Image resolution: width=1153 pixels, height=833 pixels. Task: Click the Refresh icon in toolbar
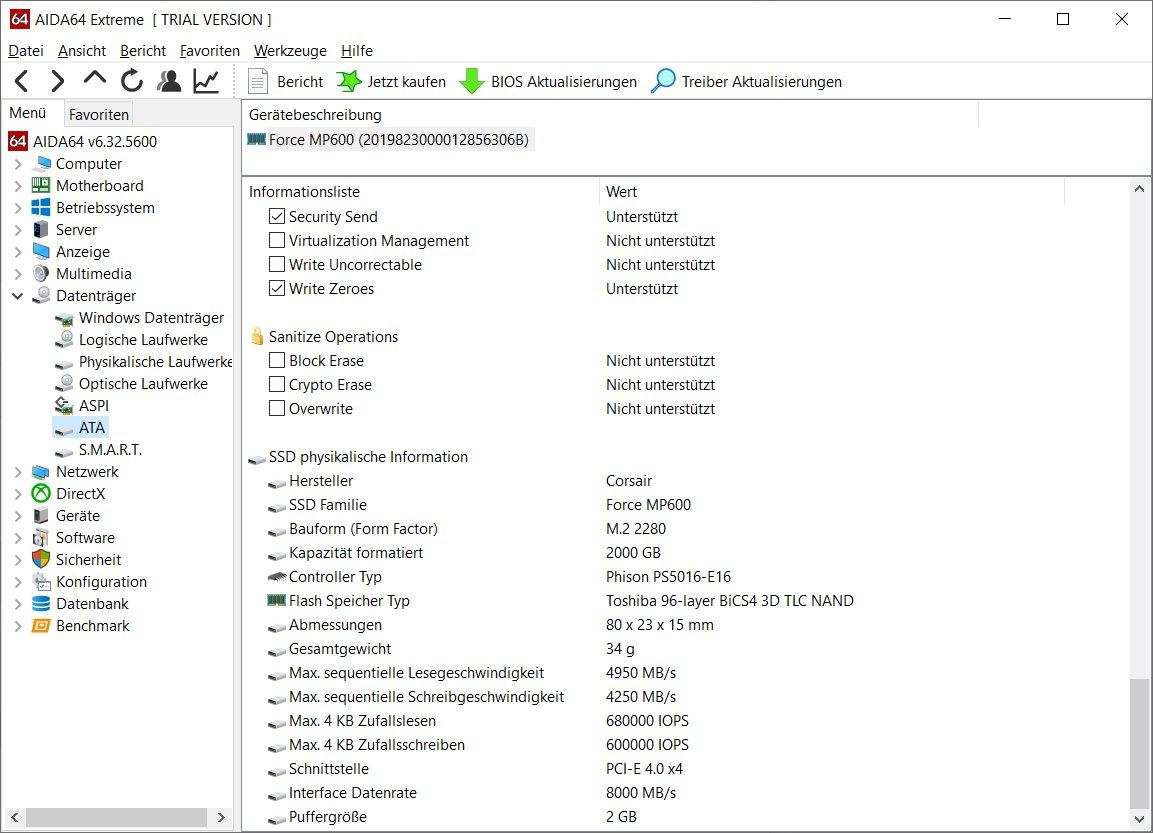tap(132, 82)
